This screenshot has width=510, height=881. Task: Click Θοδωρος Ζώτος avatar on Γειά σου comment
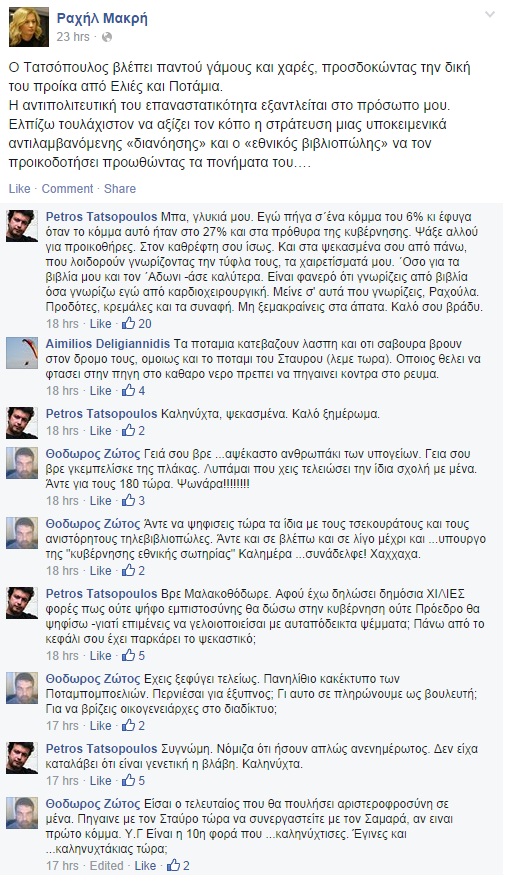tap(22, 463)
